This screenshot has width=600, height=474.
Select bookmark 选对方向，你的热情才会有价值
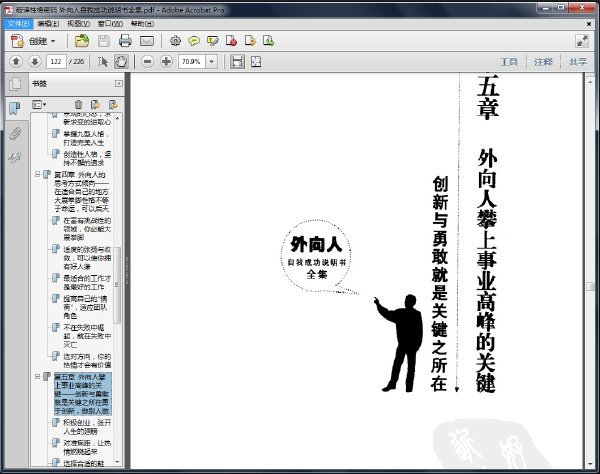(87, 360)
